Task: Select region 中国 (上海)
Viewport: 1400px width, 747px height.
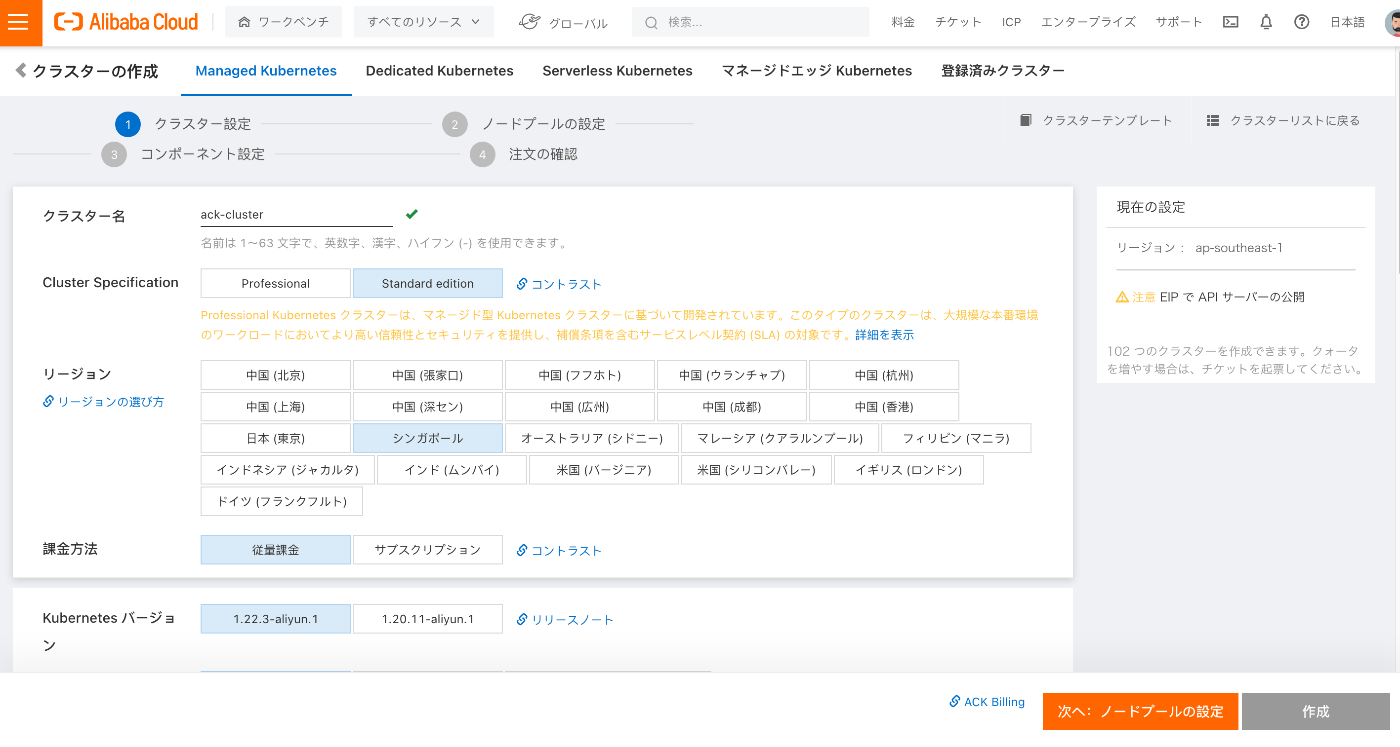Action: pyautogui.click(x=276, y=407)
